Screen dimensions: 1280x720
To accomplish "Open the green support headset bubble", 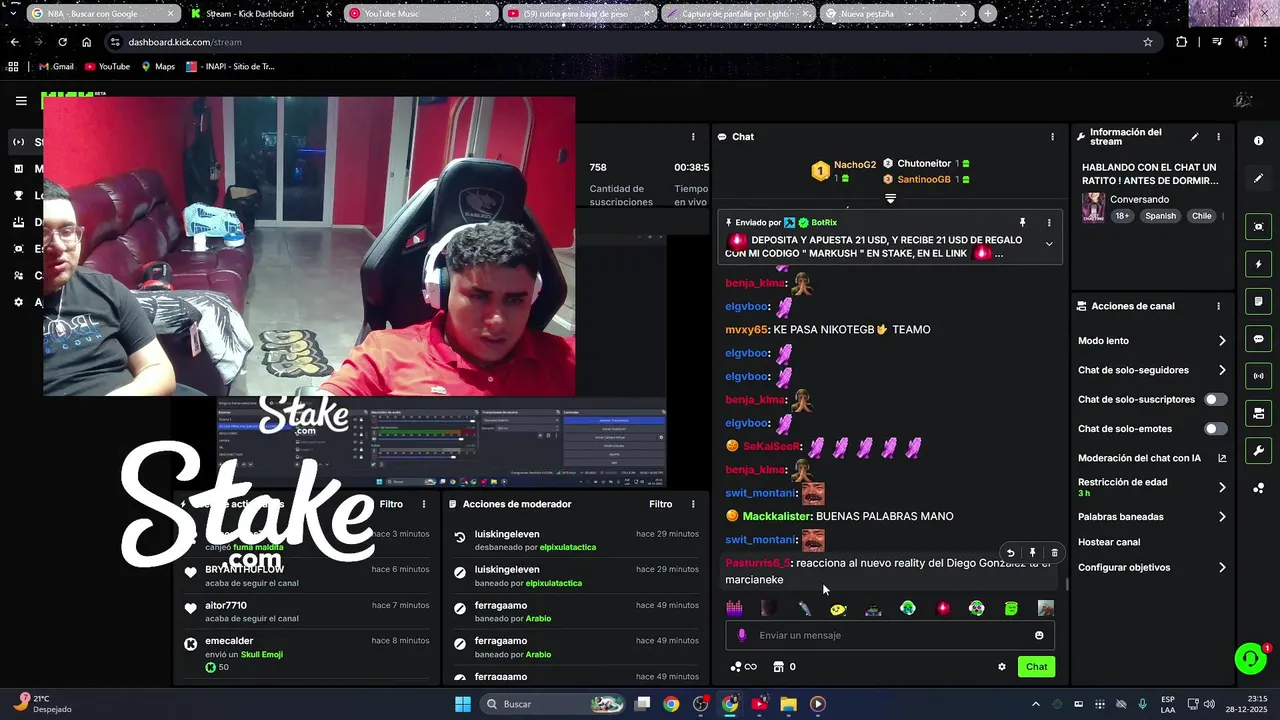I will click(x=1250, y=658).
